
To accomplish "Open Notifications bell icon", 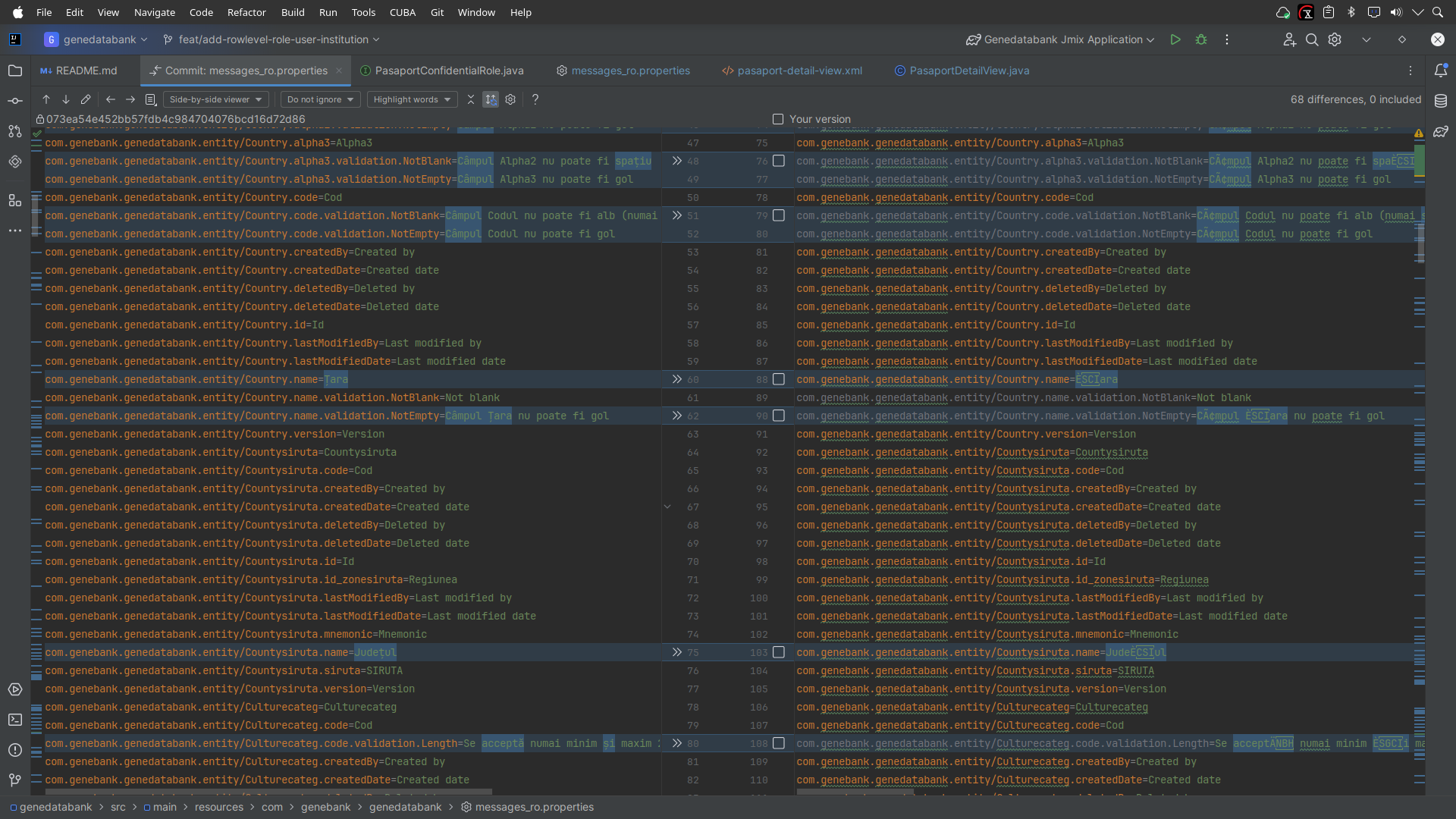I will 1441,71.
